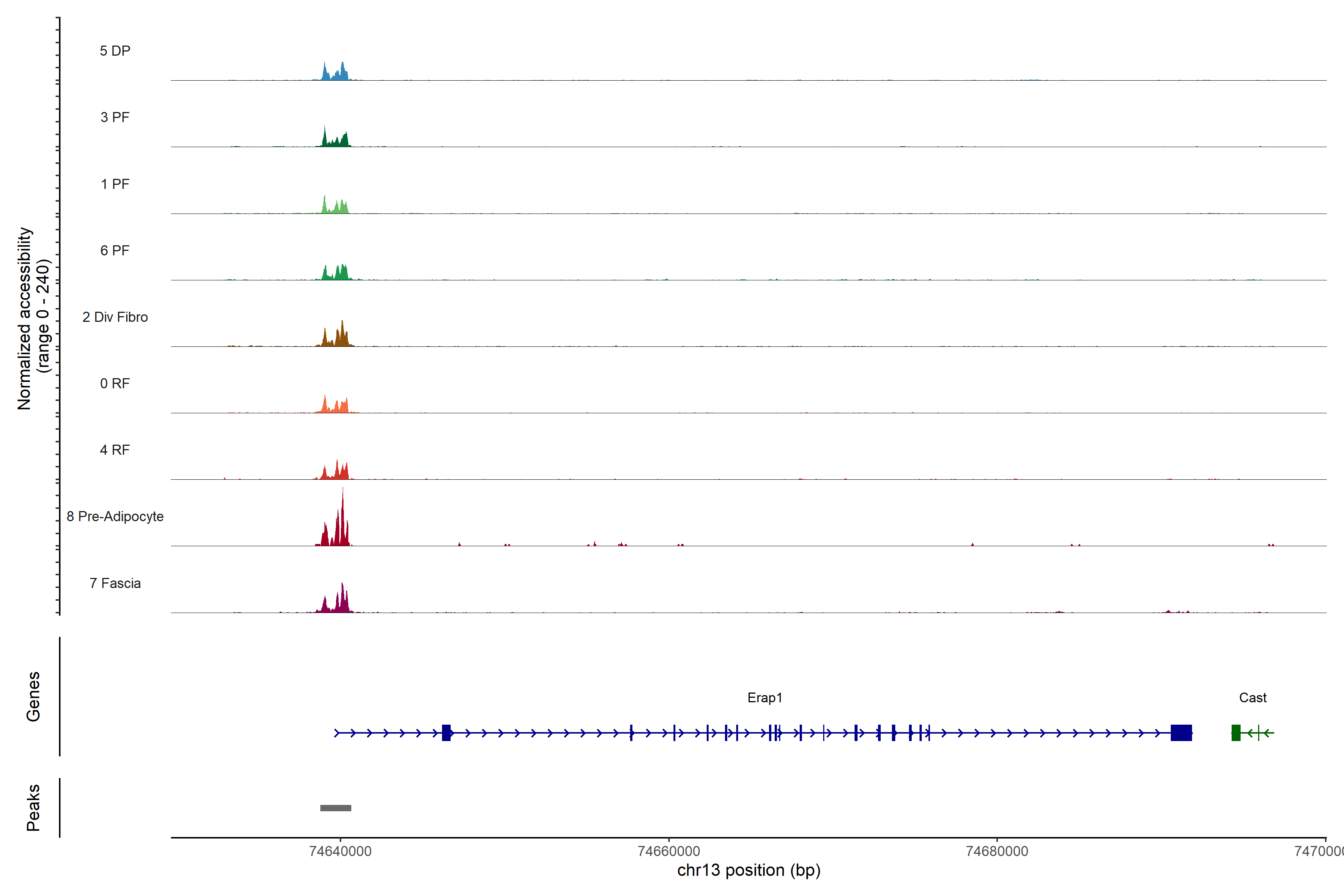Click the large final blue Erap1 exon block

tap(1181, 732)
